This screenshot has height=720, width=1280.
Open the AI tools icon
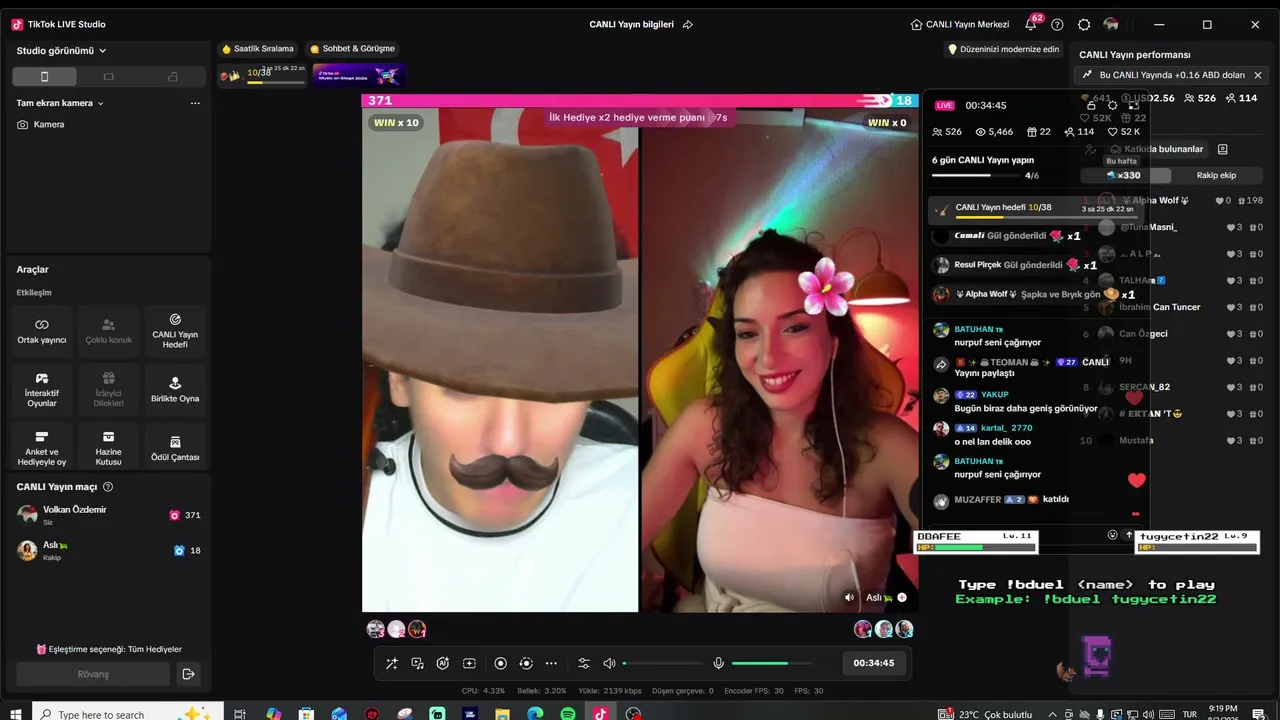click(x=443, y=663)
